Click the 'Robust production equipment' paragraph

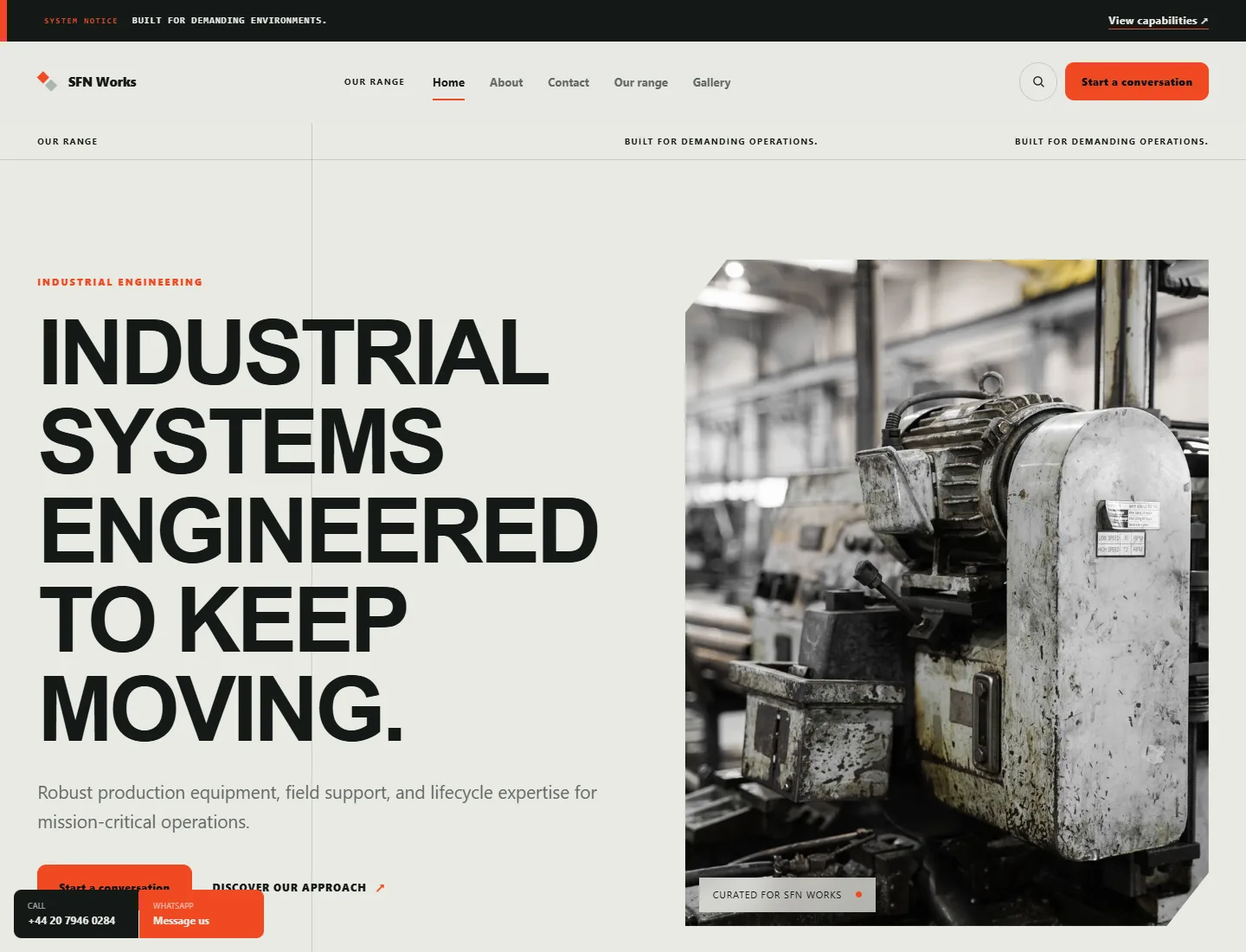[317, 807]
